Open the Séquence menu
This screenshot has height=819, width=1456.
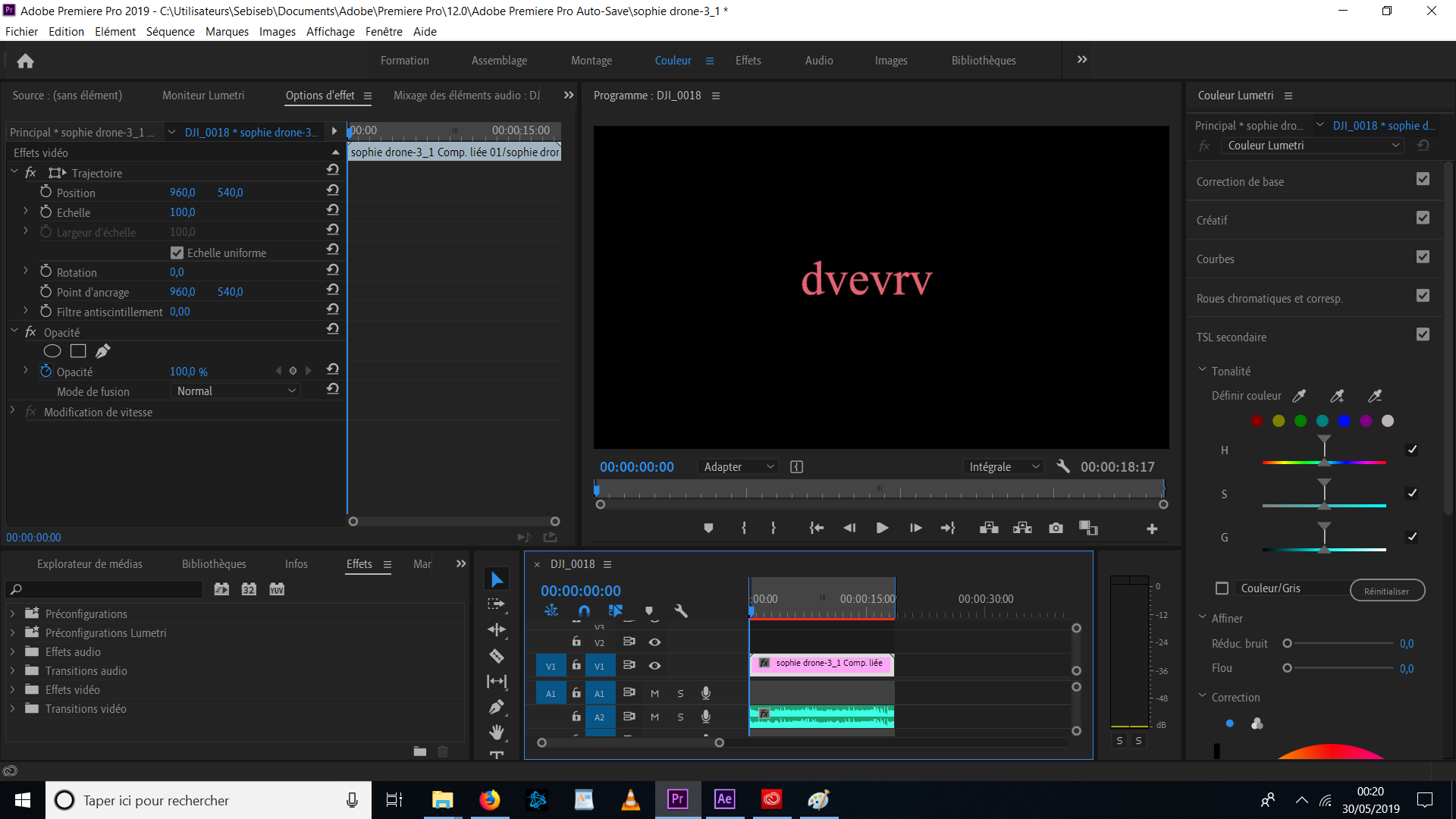[170, 32]
